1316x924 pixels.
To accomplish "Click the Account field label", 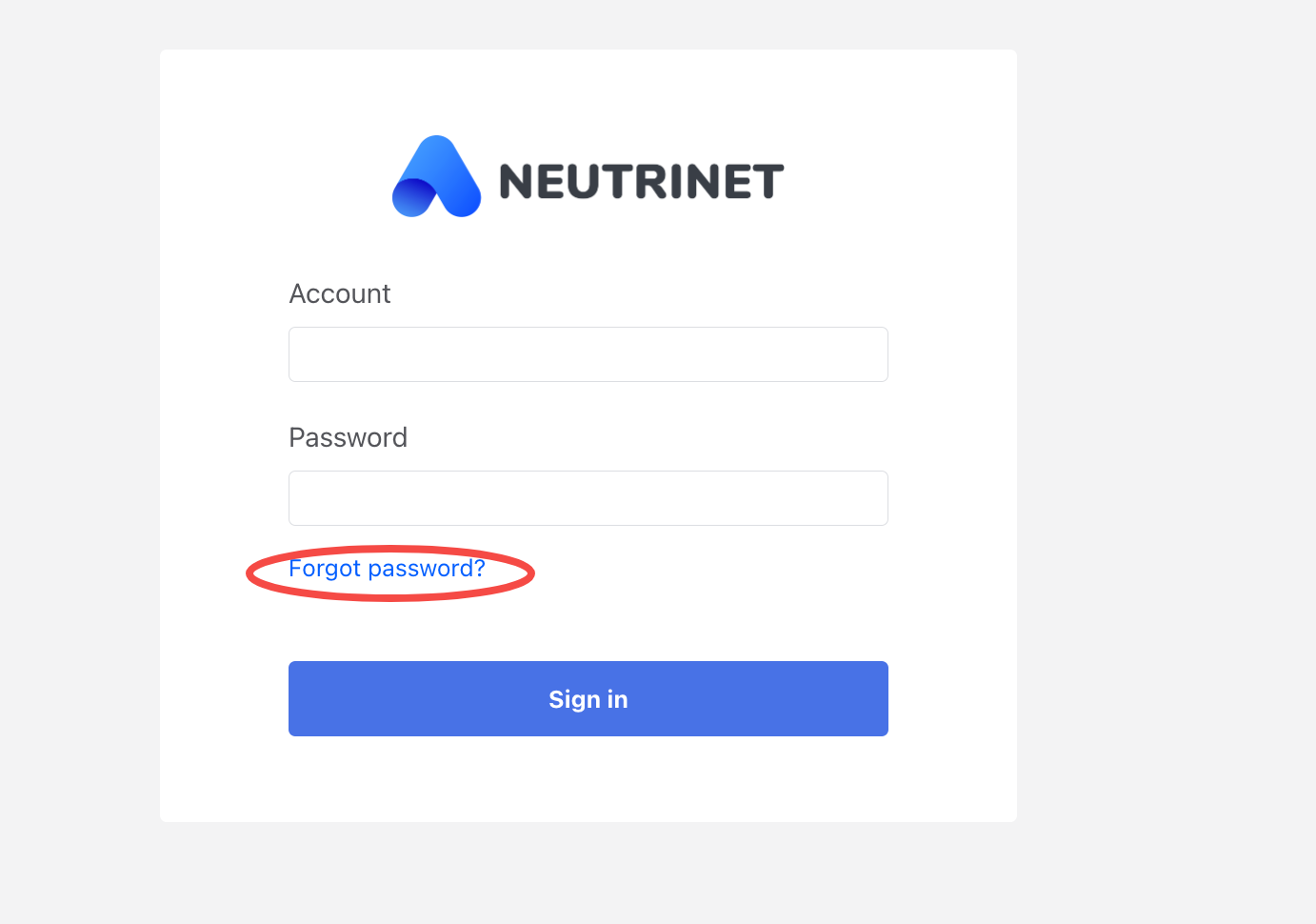I will 340,293.
